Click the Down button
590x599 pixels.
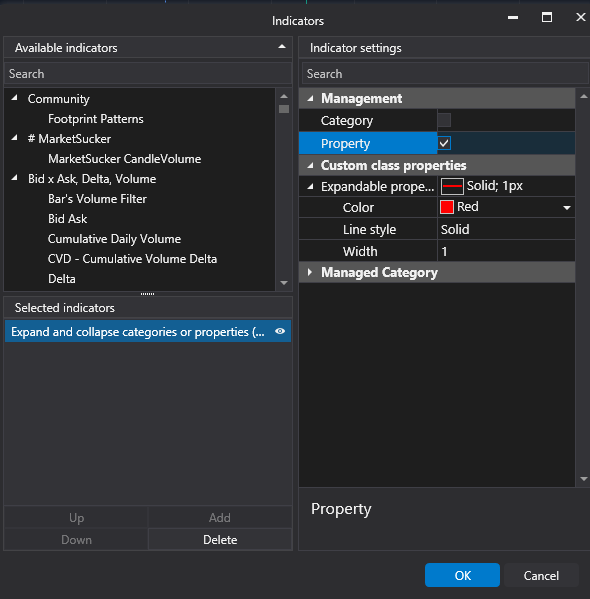[x=76, y=539]
